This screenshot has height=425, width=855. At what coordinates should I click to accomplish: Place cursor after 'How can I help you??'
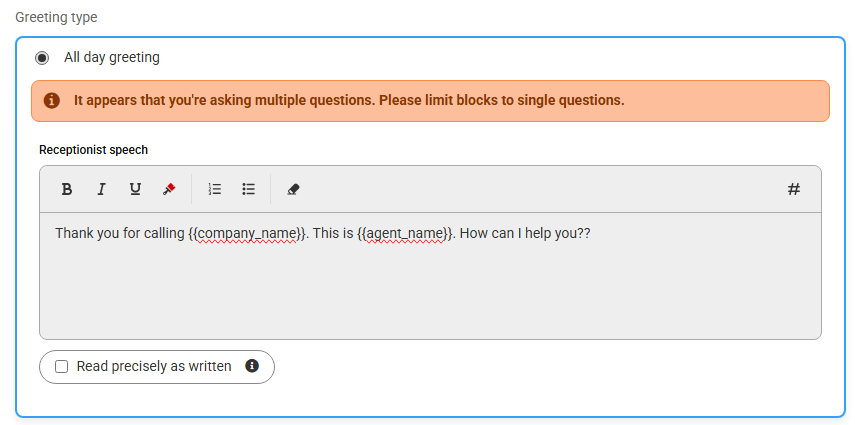point(592,234)
